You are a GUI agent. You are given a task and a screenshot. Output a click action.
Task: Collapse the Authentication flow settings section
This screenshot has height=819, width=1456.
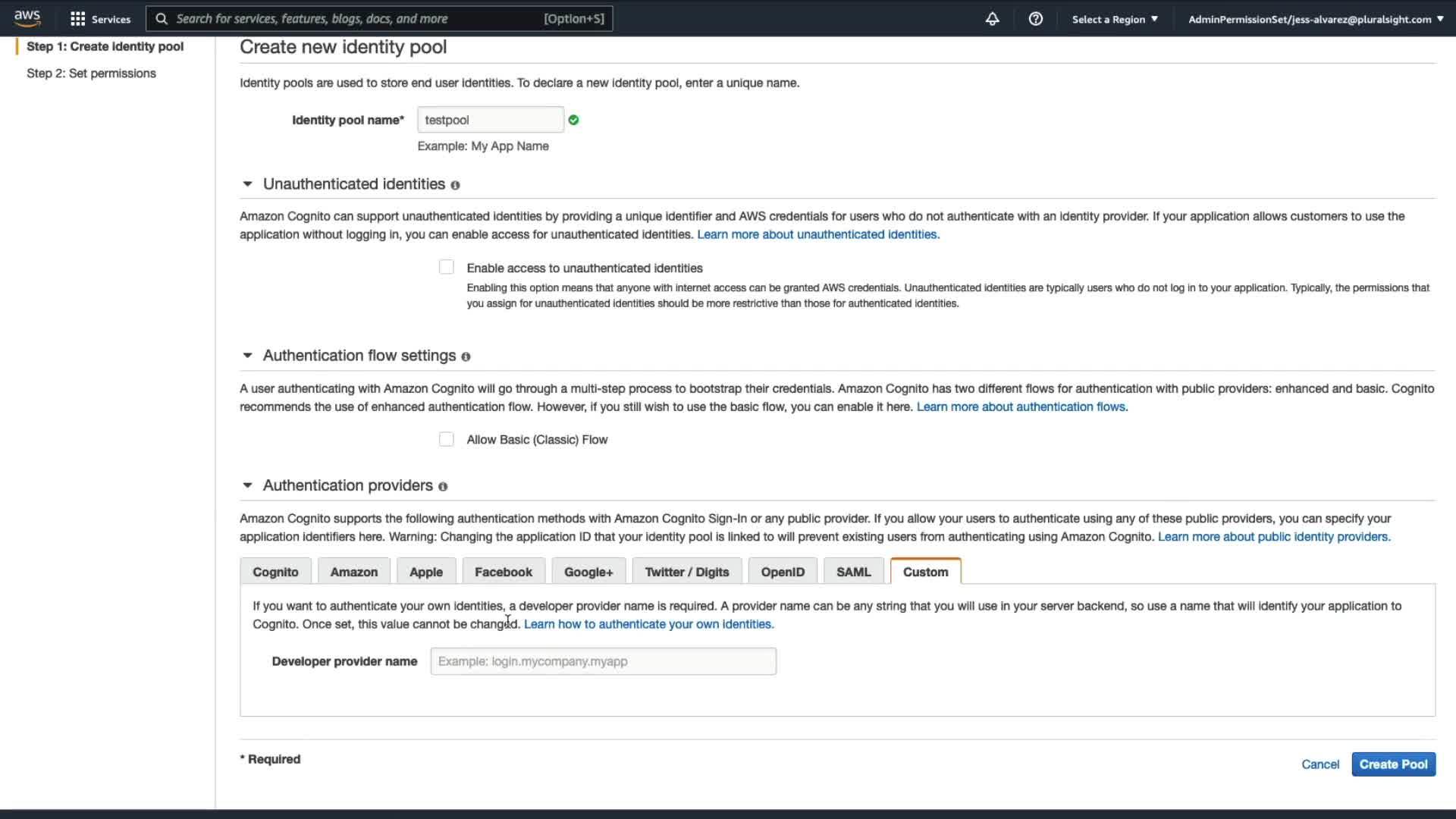pos(247,356)
